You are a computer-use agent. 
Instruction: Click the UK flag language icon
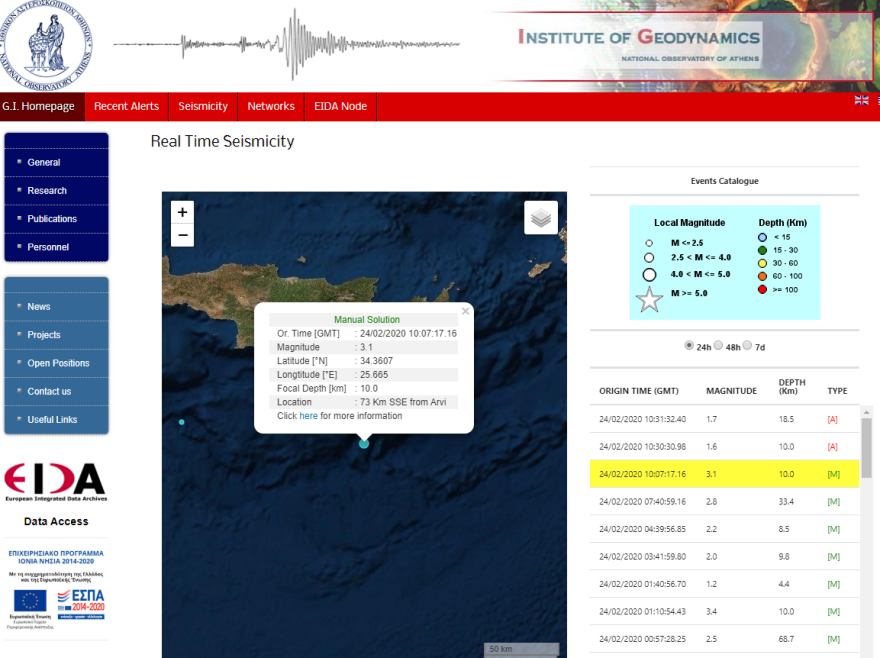[x=861, y=100]
